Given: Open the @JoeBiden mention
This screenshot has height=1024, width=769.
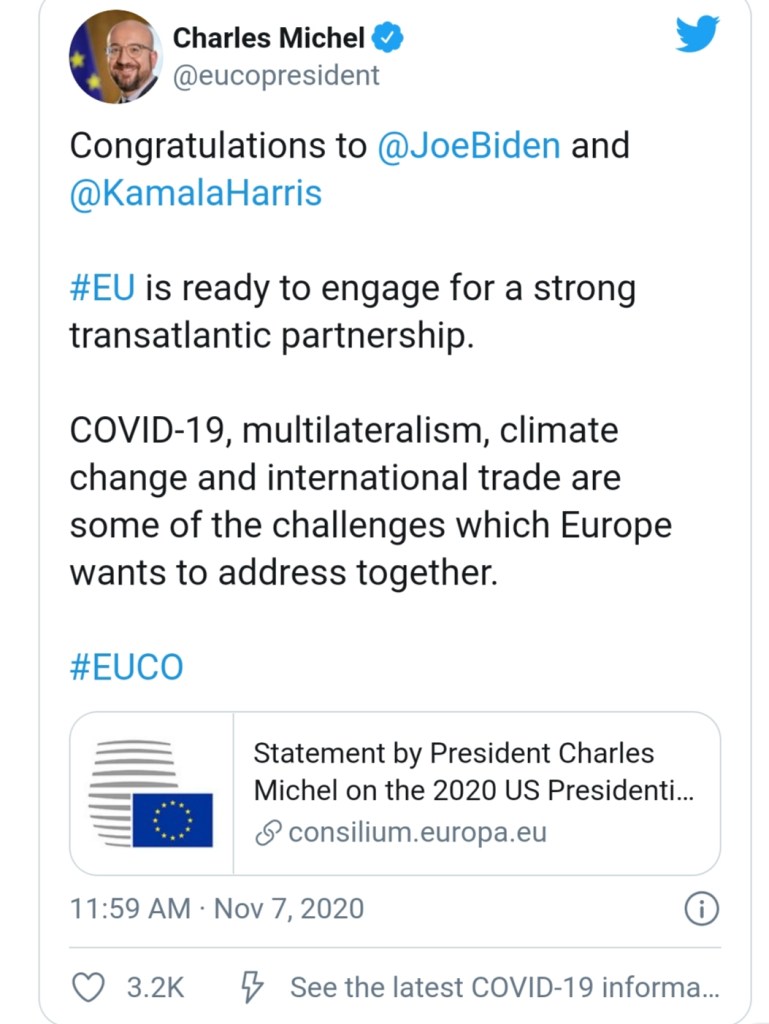Looking at the screenshot, I should point(468,146).
